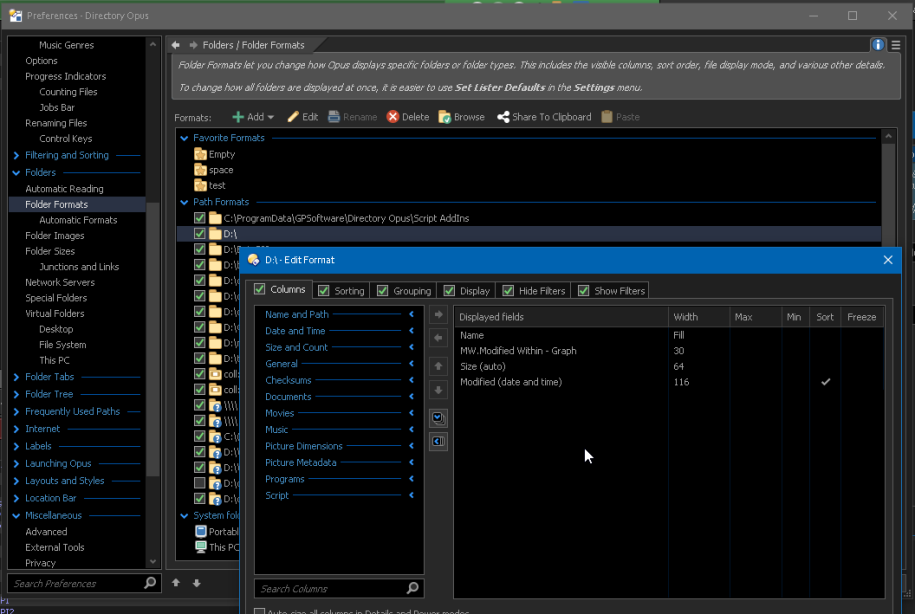The width and height of the screenshot is (915, 614).
Task: Toggle the Grouping tab checkbox
Action: tap(383, 291)
